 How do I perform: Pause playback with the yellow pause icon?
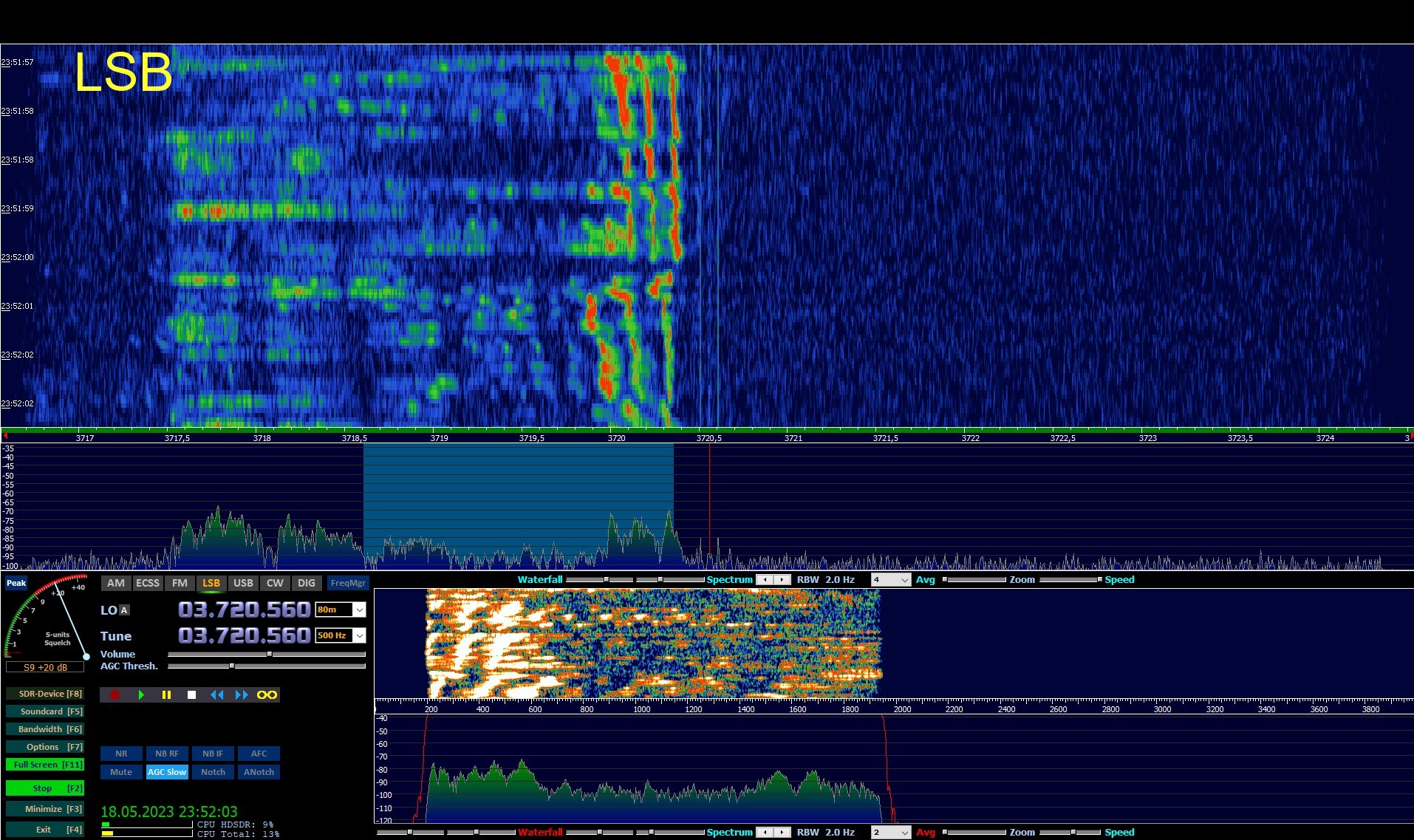pyautogui.click(x=166, y=695)
